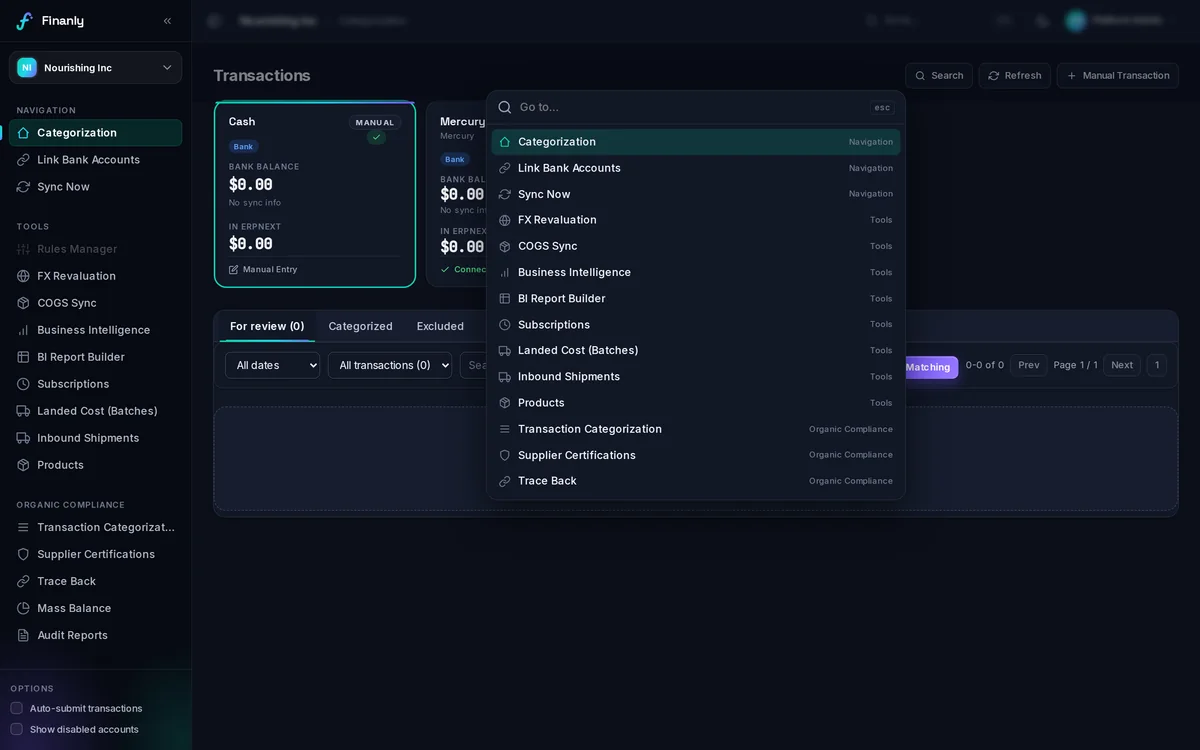The width and height of the screenshot is (1200, 750).
Task: Click Next pagination button
Action: pyautogui.click(x=1122, y=365)
